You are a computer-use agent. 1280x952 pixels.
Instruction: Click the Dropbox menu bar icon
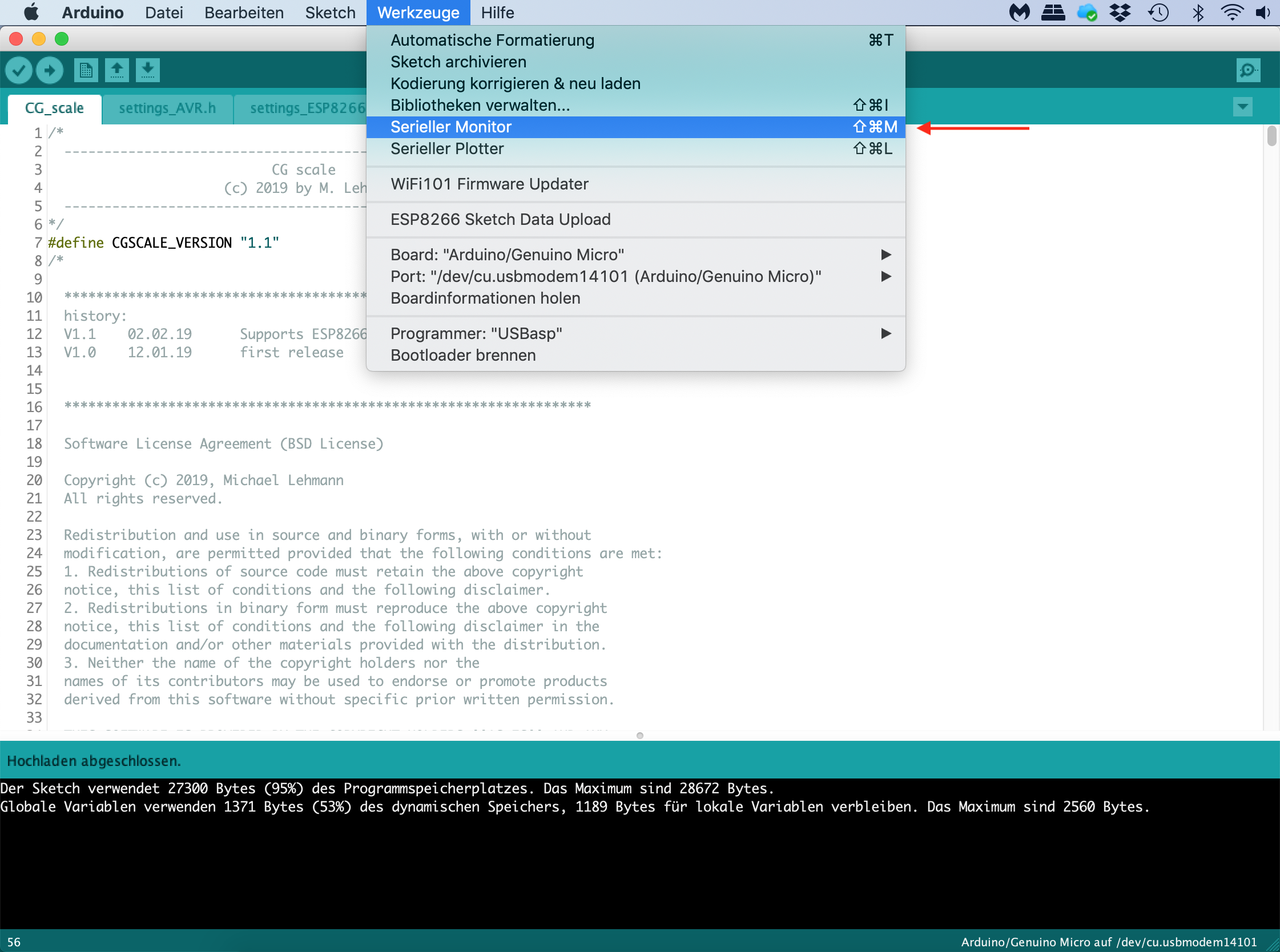click(1120, 12)
